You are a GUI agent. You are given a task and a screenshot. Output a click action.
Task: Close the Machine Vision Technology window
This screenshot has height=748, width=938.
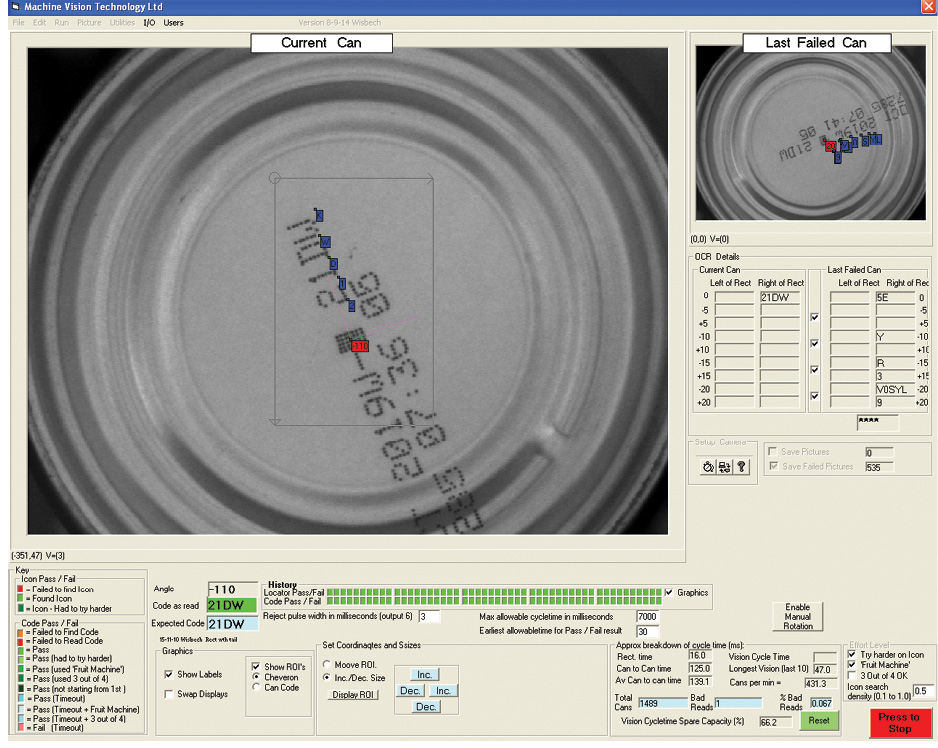[x=929, y=7]
